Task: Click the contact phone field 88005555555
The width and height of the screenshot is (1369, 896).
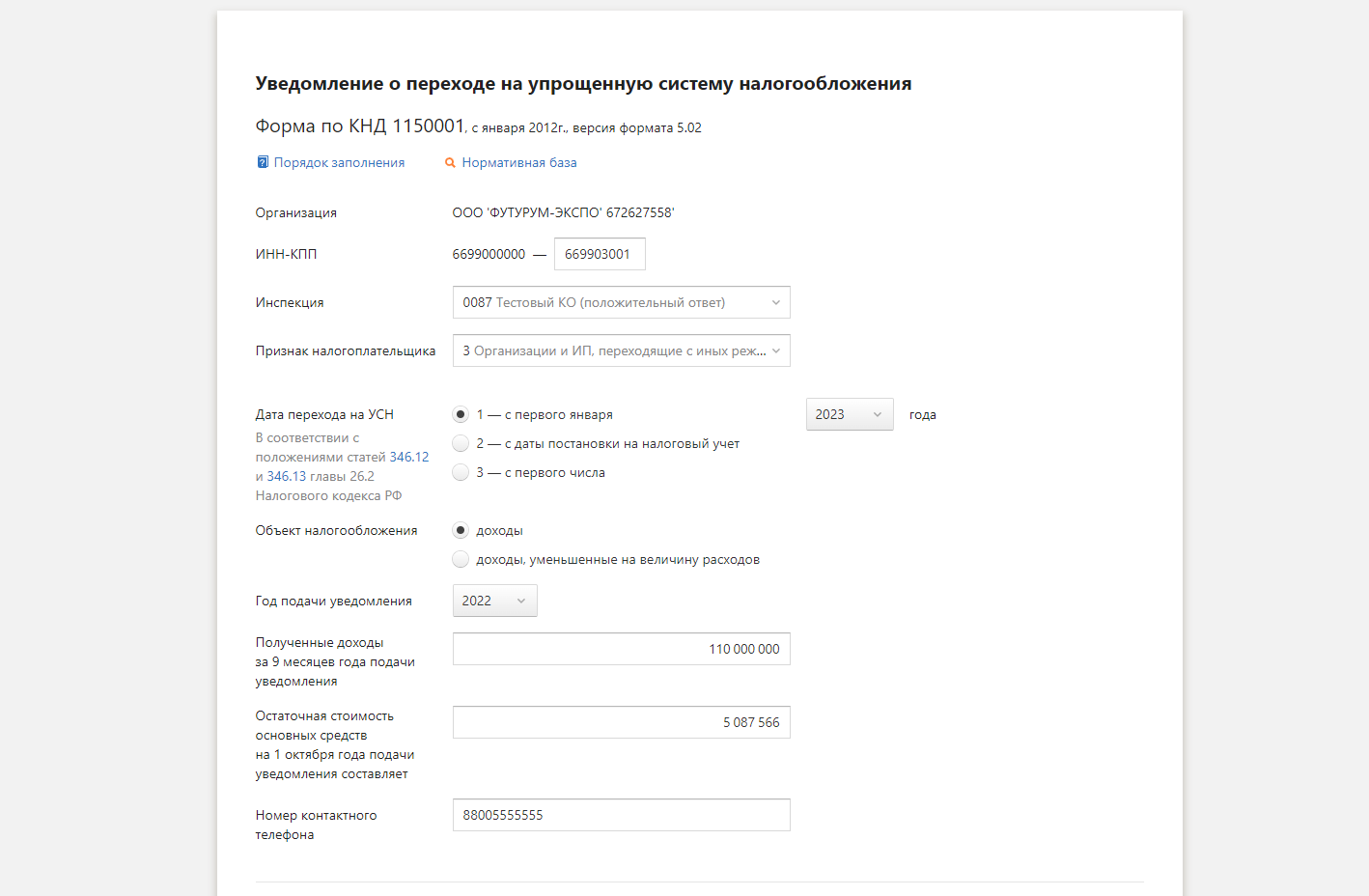Action: pyautogui.click(x=621, y=815)
